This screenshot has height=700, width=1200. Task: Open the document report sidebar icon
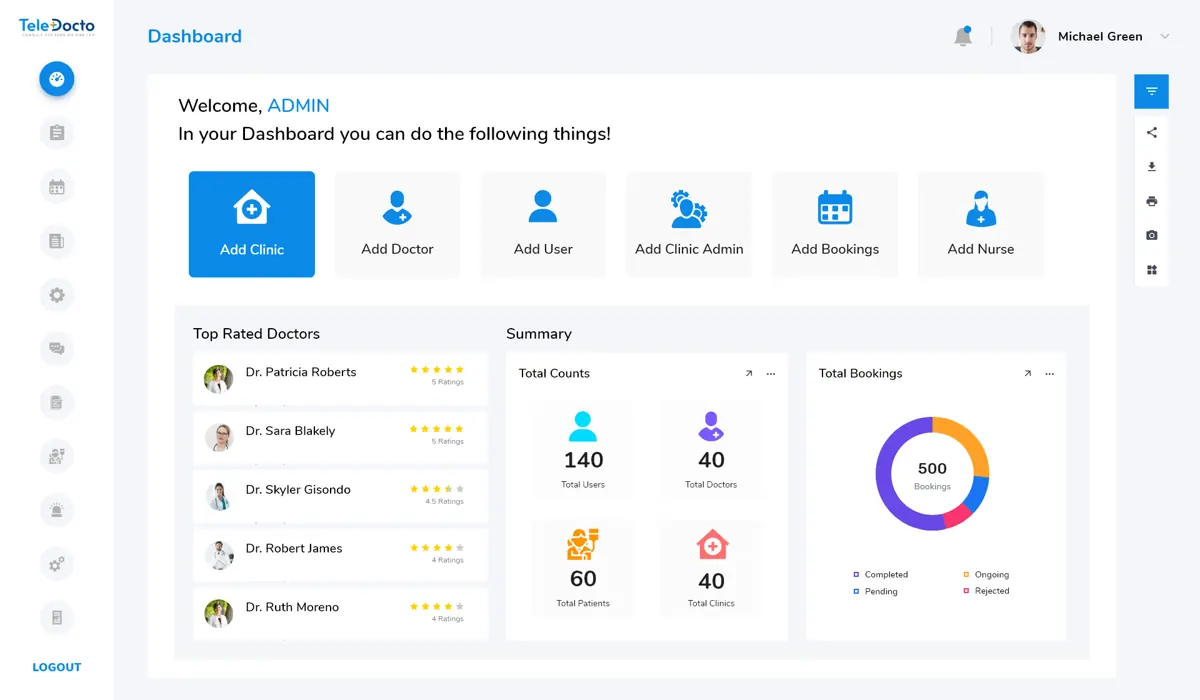57,403
